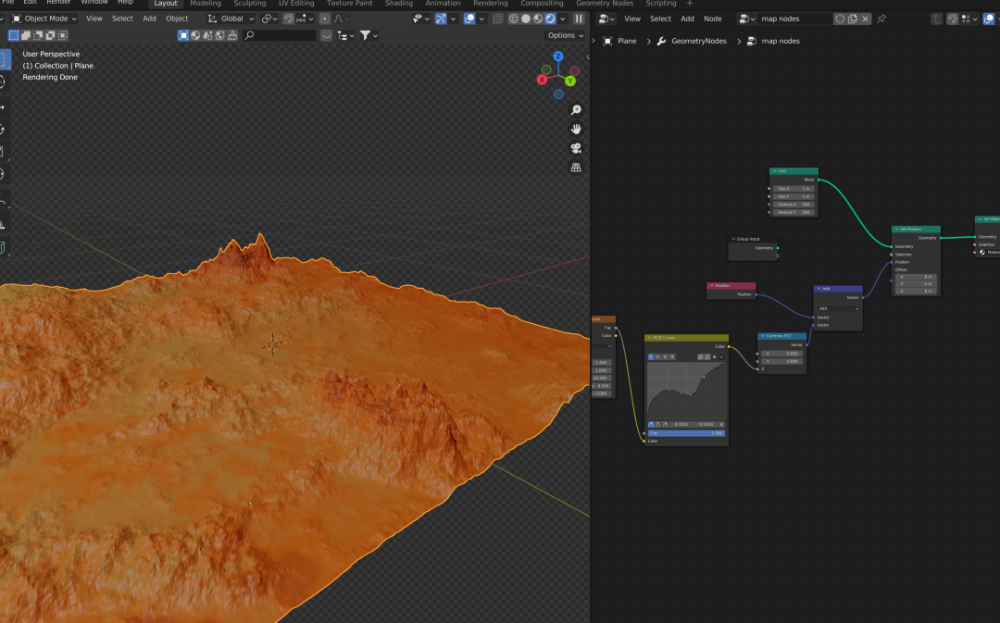
Task: Unlink the map nodes node group
Action: tap(865, 18)
